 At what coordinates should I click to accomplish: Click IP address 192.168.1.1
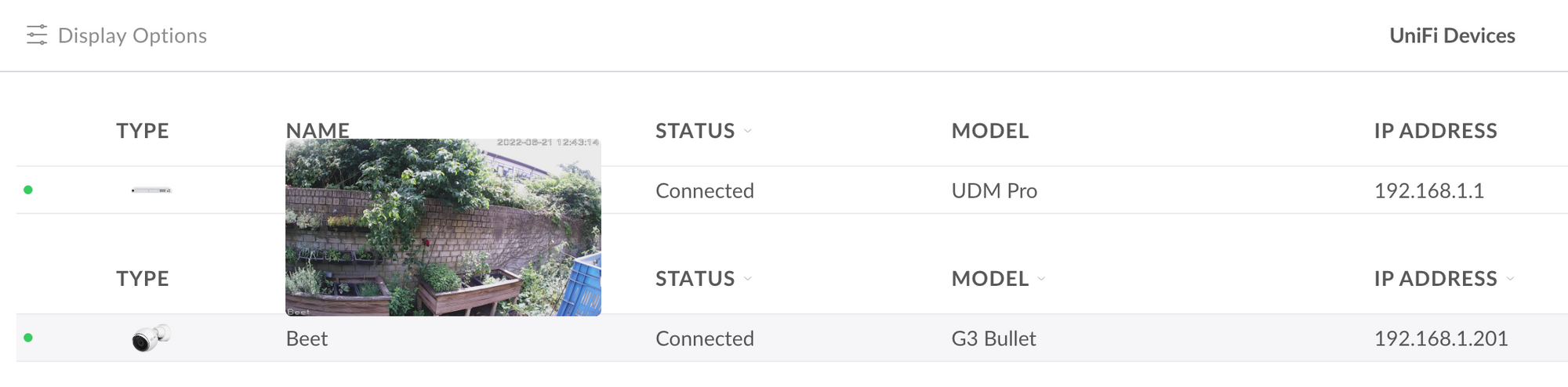pos(1428,190)
